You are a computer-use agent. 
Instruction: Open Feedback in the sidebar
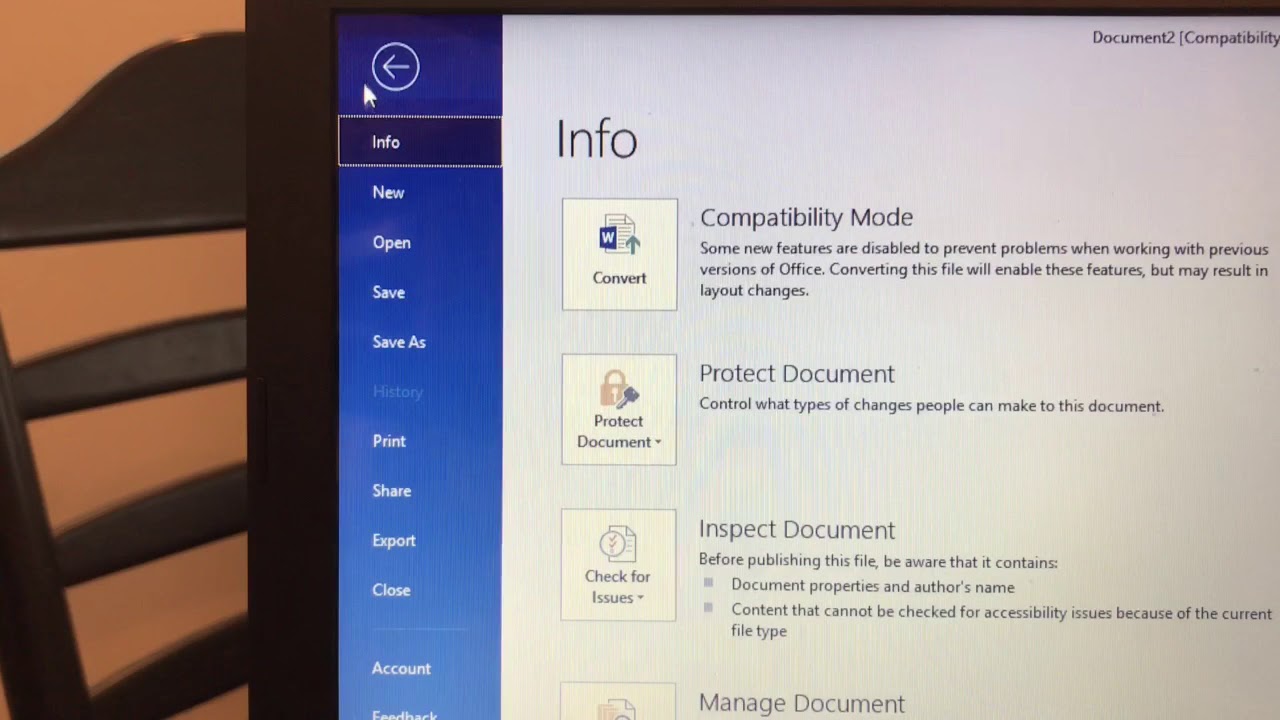pos(404,715)
